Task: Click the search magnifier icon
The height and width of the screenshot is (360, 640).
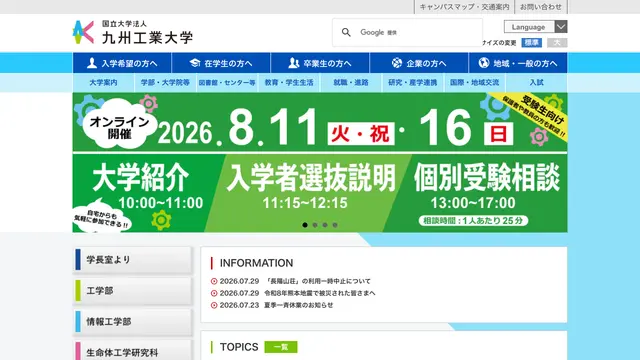Action: (x=346, y=32)
